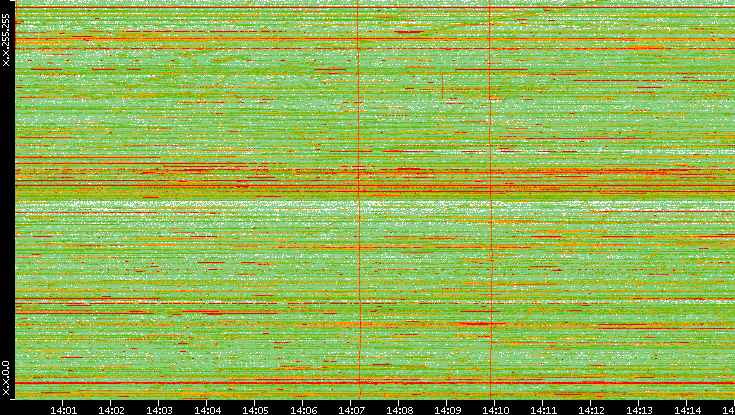735x415 pixels.
Task: Pick the 14:12 time label
Action: (x=592, y=410)
